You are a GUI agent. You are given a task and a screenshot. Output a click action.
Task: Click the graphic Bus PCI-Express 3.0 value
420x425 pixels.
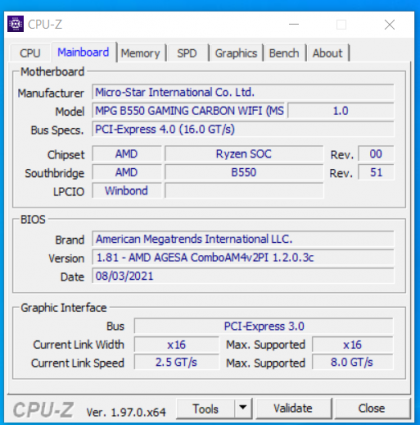264,326
